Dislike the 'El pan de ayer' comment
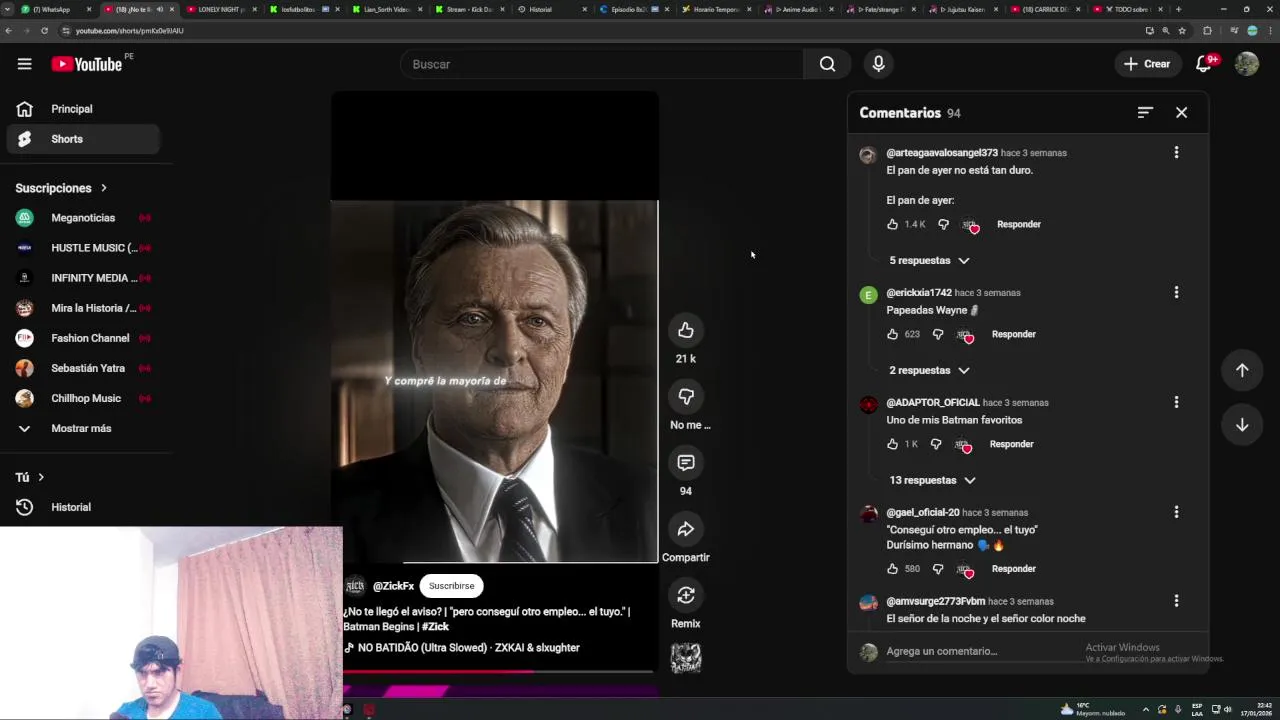Viewport: 1280px width, 720px height. point(943,224)
